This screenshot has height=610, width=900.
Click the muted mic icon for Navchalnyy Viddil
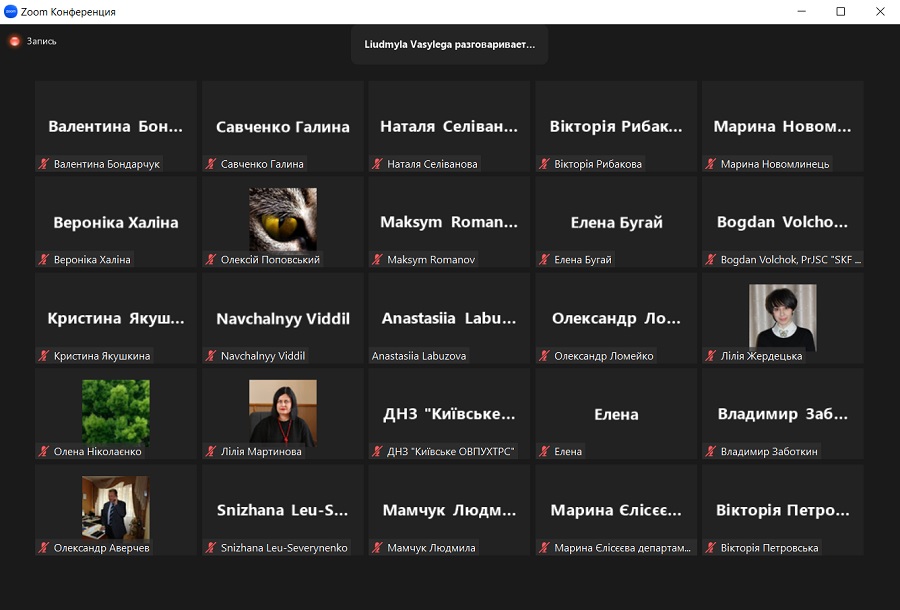pos(211,356)
